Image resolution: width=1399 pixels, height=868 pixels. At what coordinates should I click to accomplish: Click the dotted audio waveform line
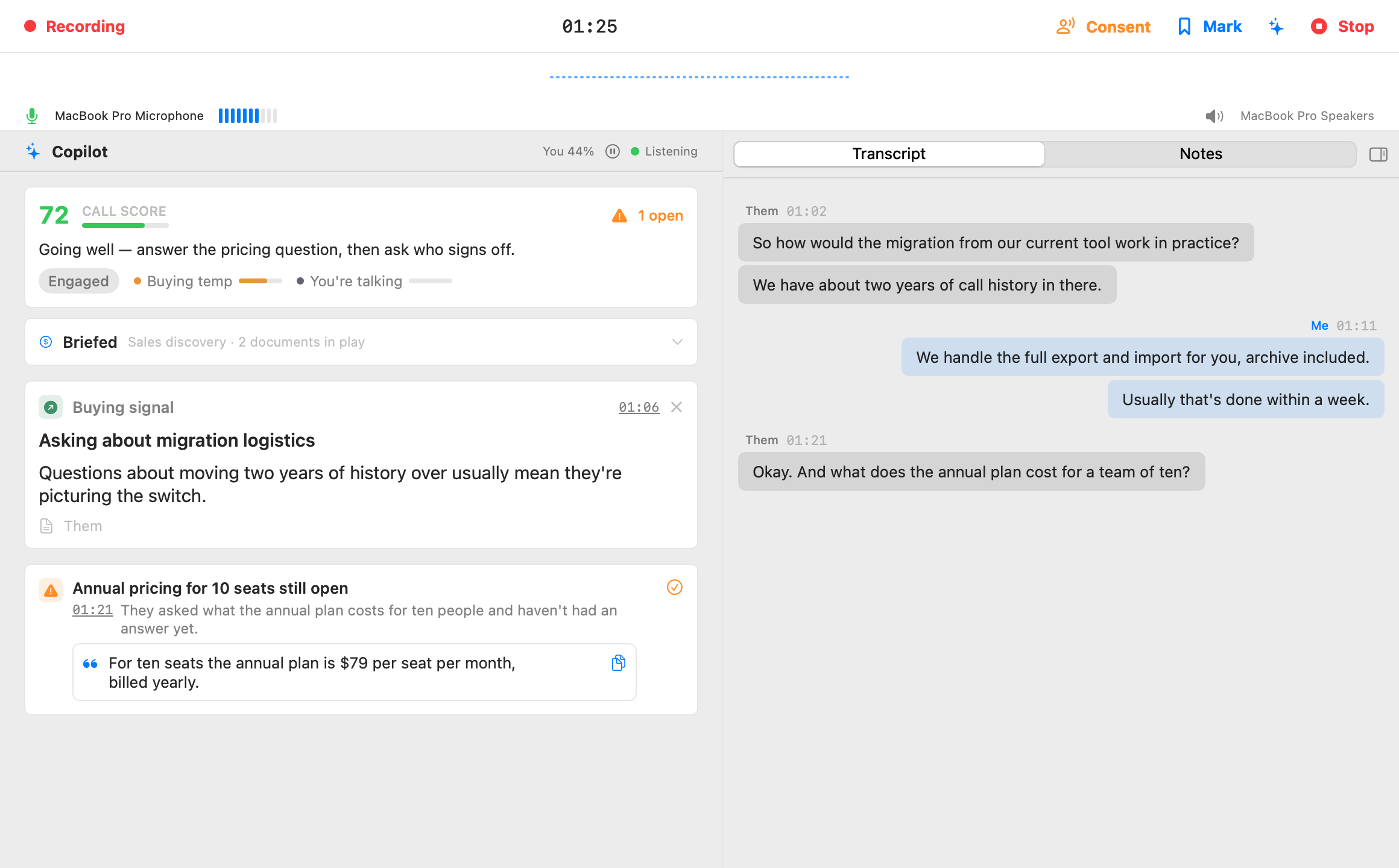coord(699,77)
